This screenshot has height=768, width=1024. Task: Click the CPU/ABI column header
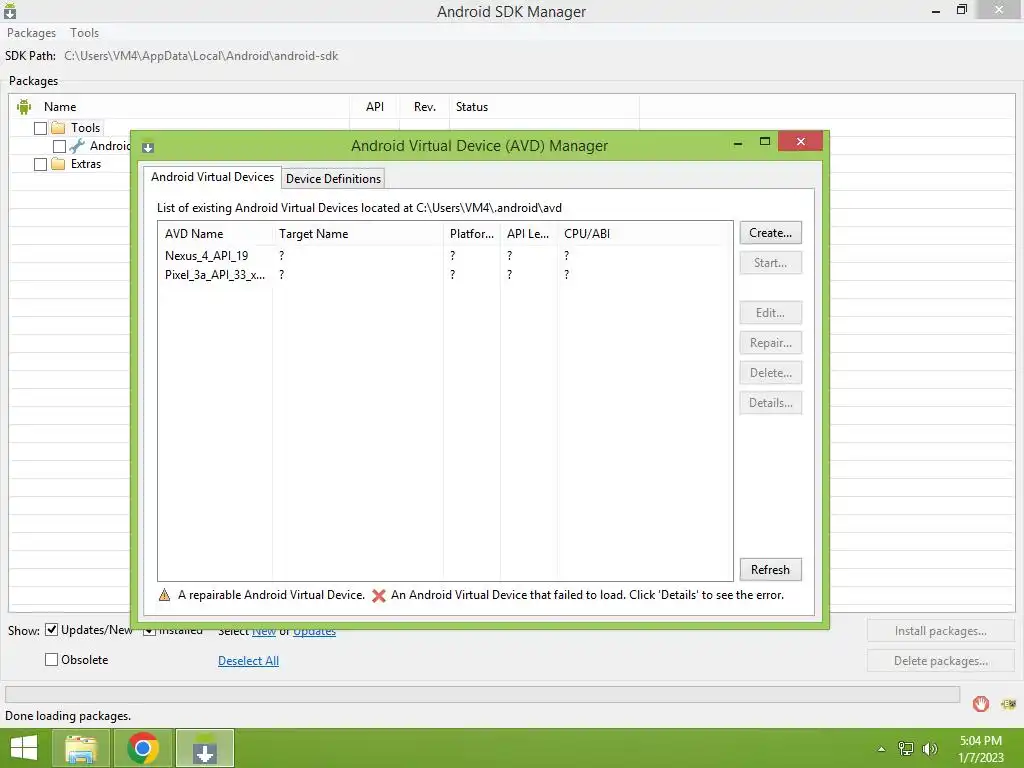click(645, 234)
